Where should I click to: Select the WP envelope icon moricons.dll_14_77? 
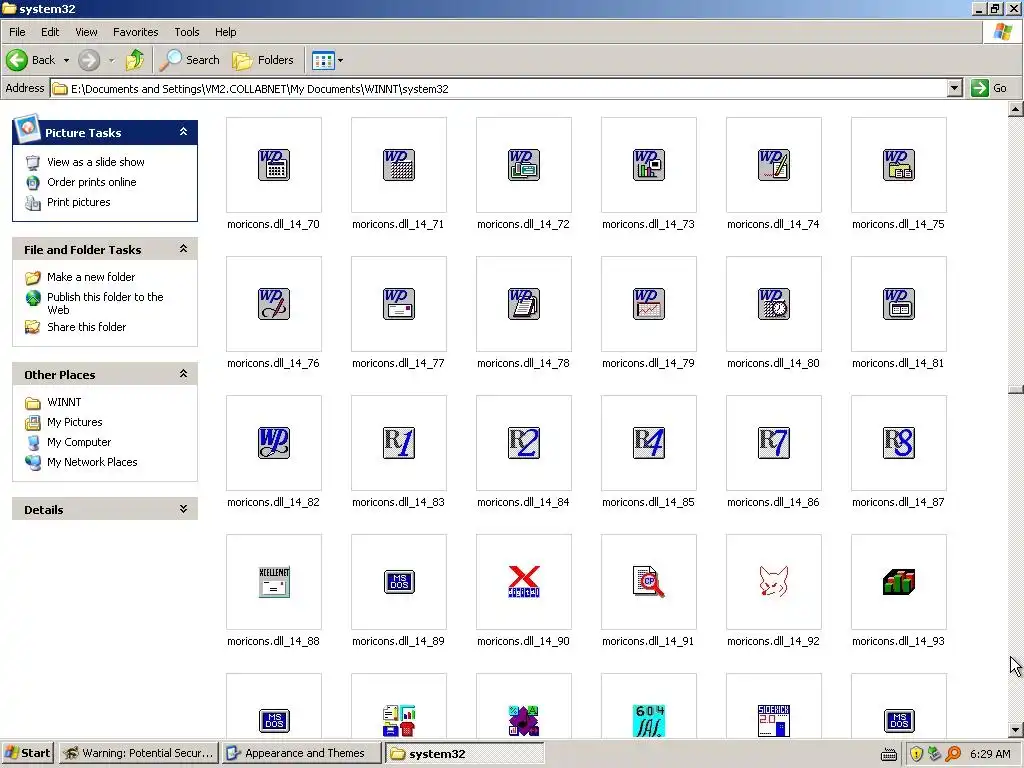[x=399, y=304]
